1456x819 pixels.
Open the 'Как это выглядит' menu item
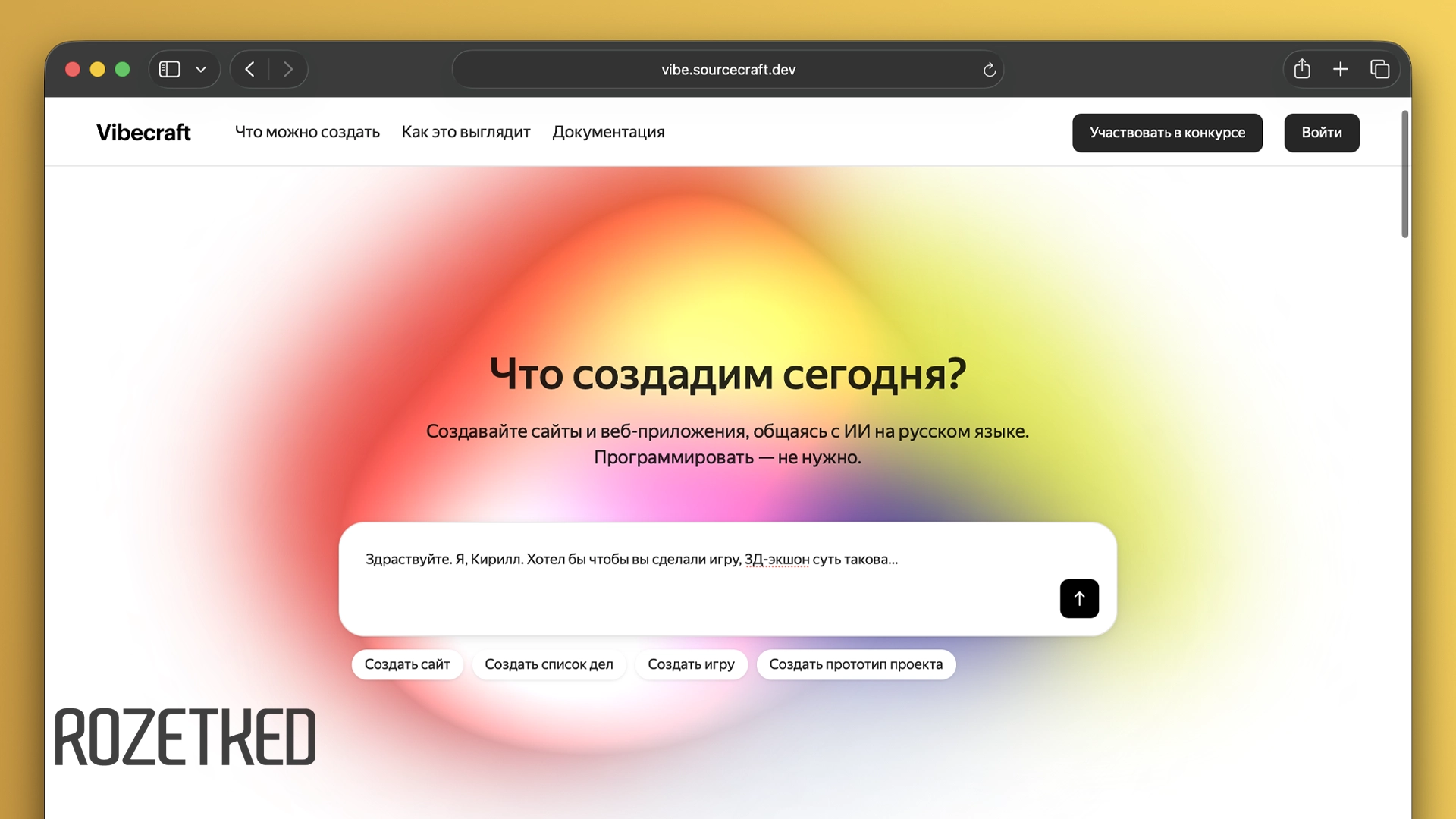click(x=466, y=132)
